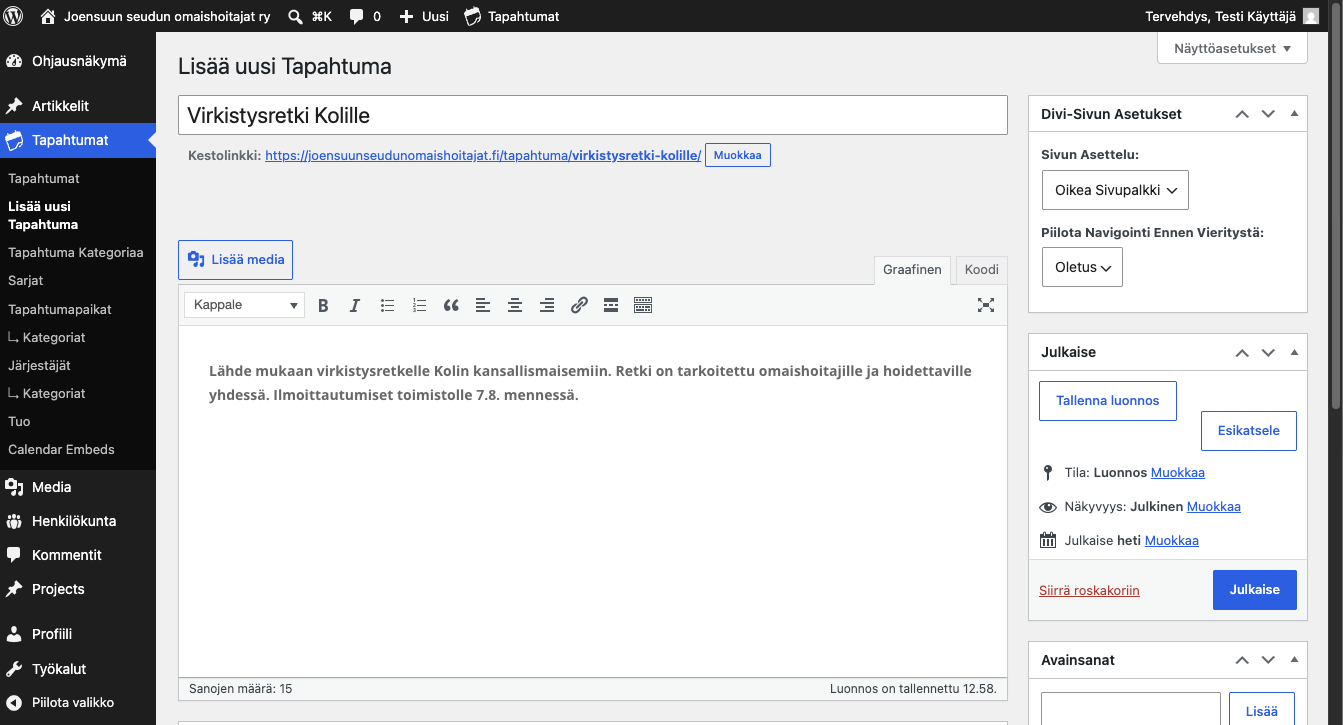Switch to Koodi editor tab
This screenshot has height=725, width=1343.
[x=981, y=270]
